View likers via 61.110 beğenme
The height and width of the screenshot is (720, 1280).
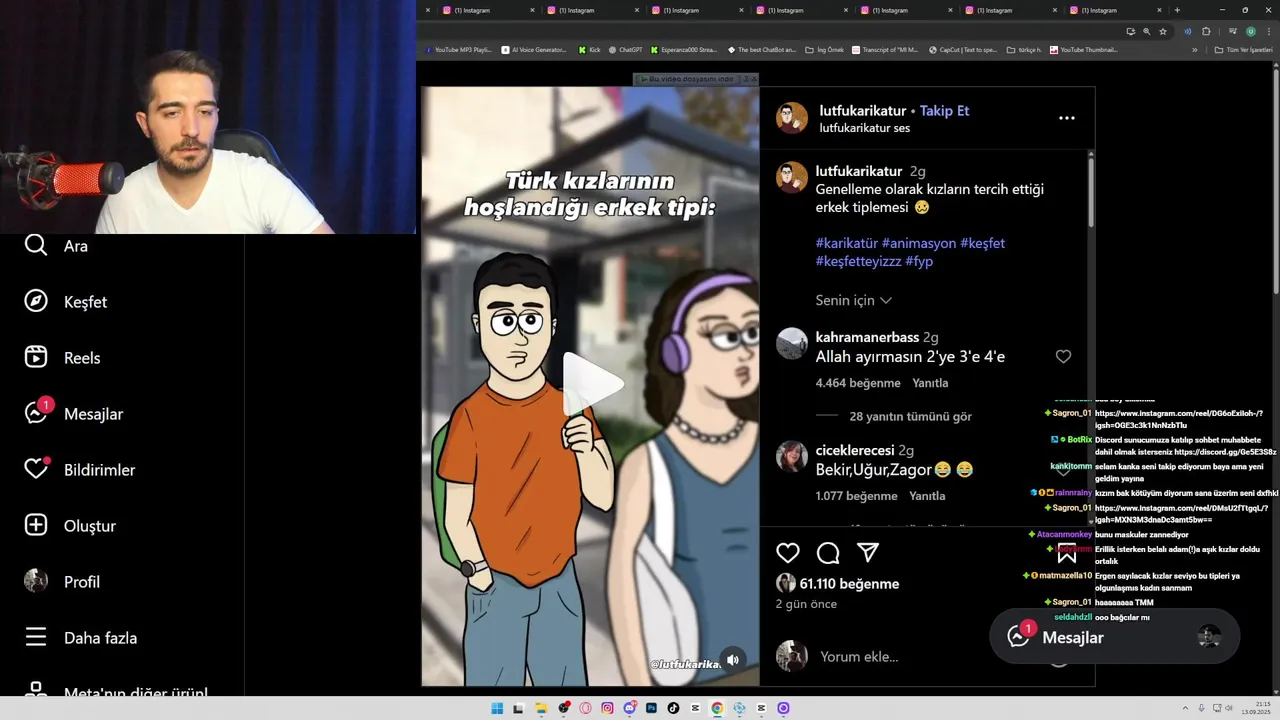(x=849, y=584)
